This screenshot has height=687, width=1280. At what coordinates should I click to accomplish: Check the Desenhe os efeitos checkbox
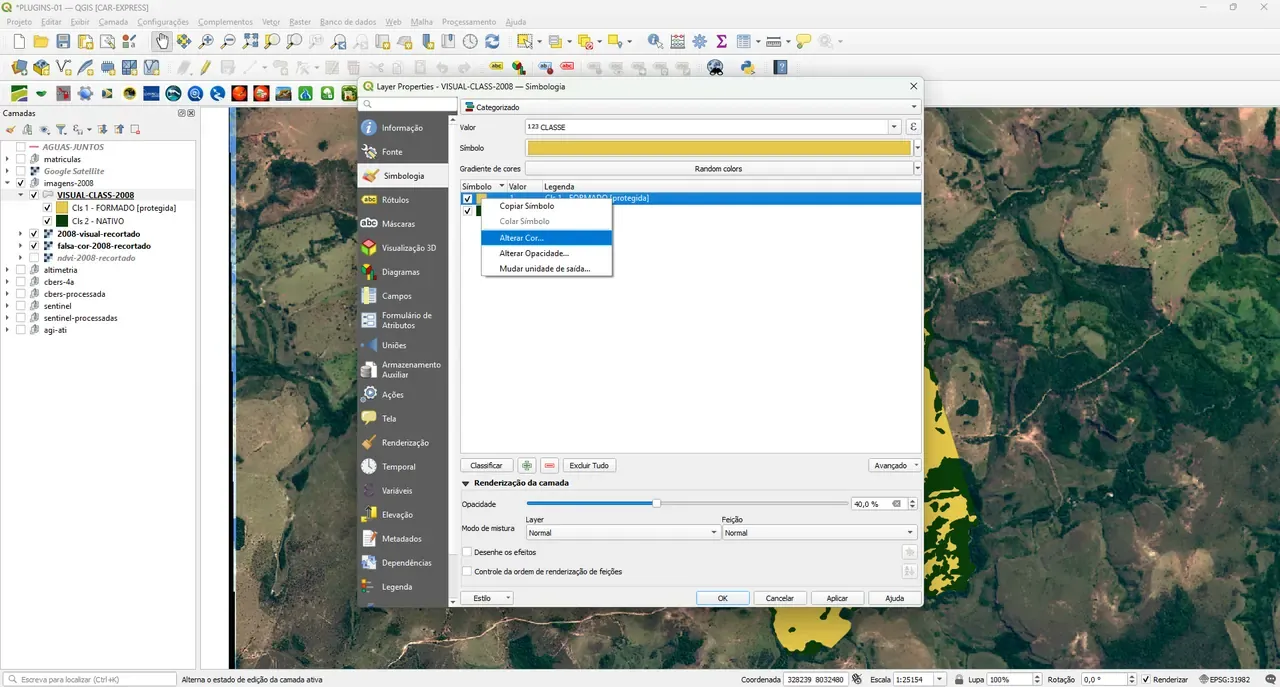(x=467, y=552)
